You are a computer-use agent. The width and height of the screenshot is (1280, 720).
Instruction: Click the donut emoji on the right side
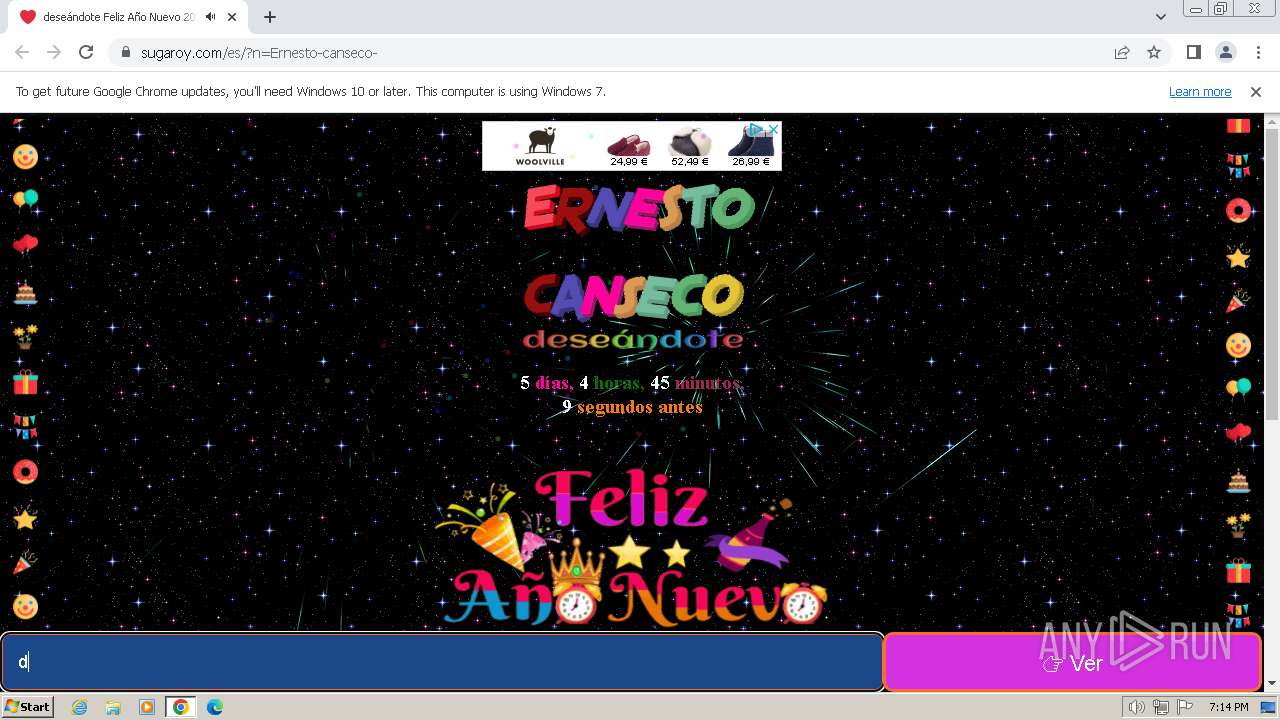pos(1238,211)
